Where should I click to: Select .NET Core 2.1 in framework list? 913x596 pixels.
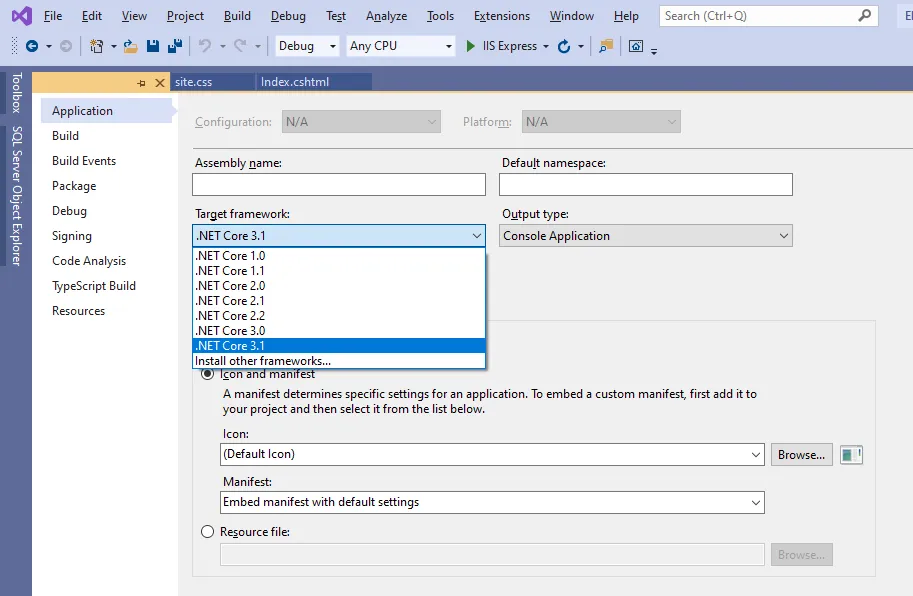click(x=339, y=301)
